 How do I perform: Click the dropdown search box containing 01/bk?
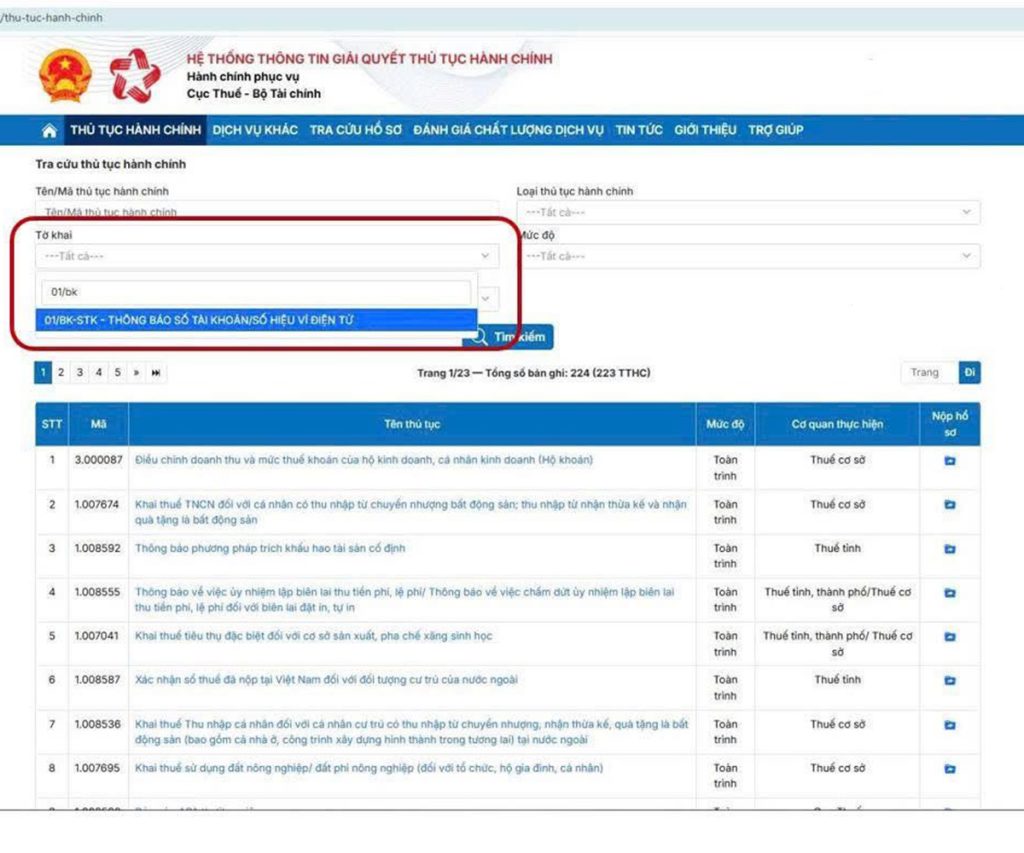255,292
